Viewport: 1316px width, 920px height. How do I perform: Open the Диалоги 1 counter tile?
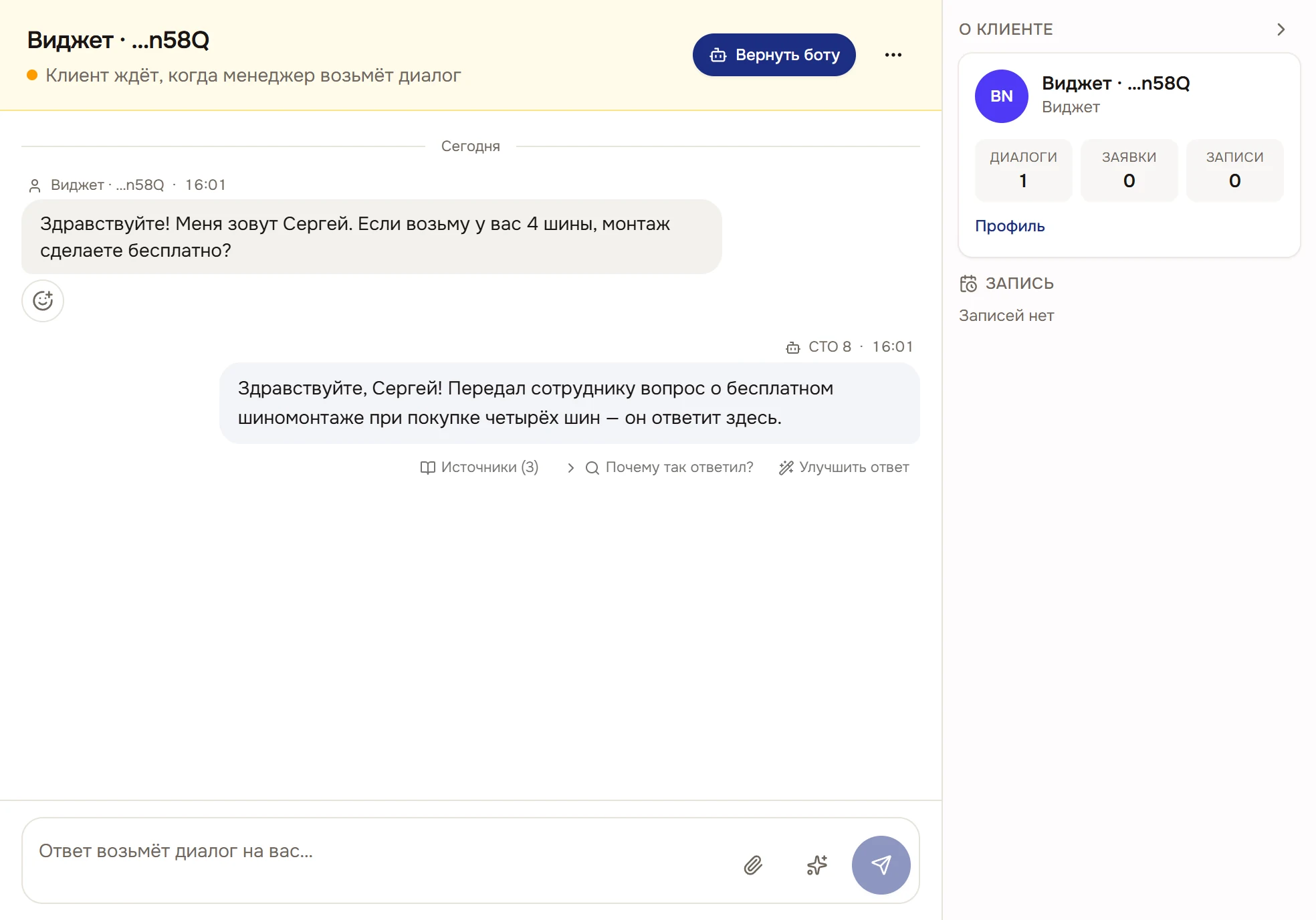pos(1023,170)
